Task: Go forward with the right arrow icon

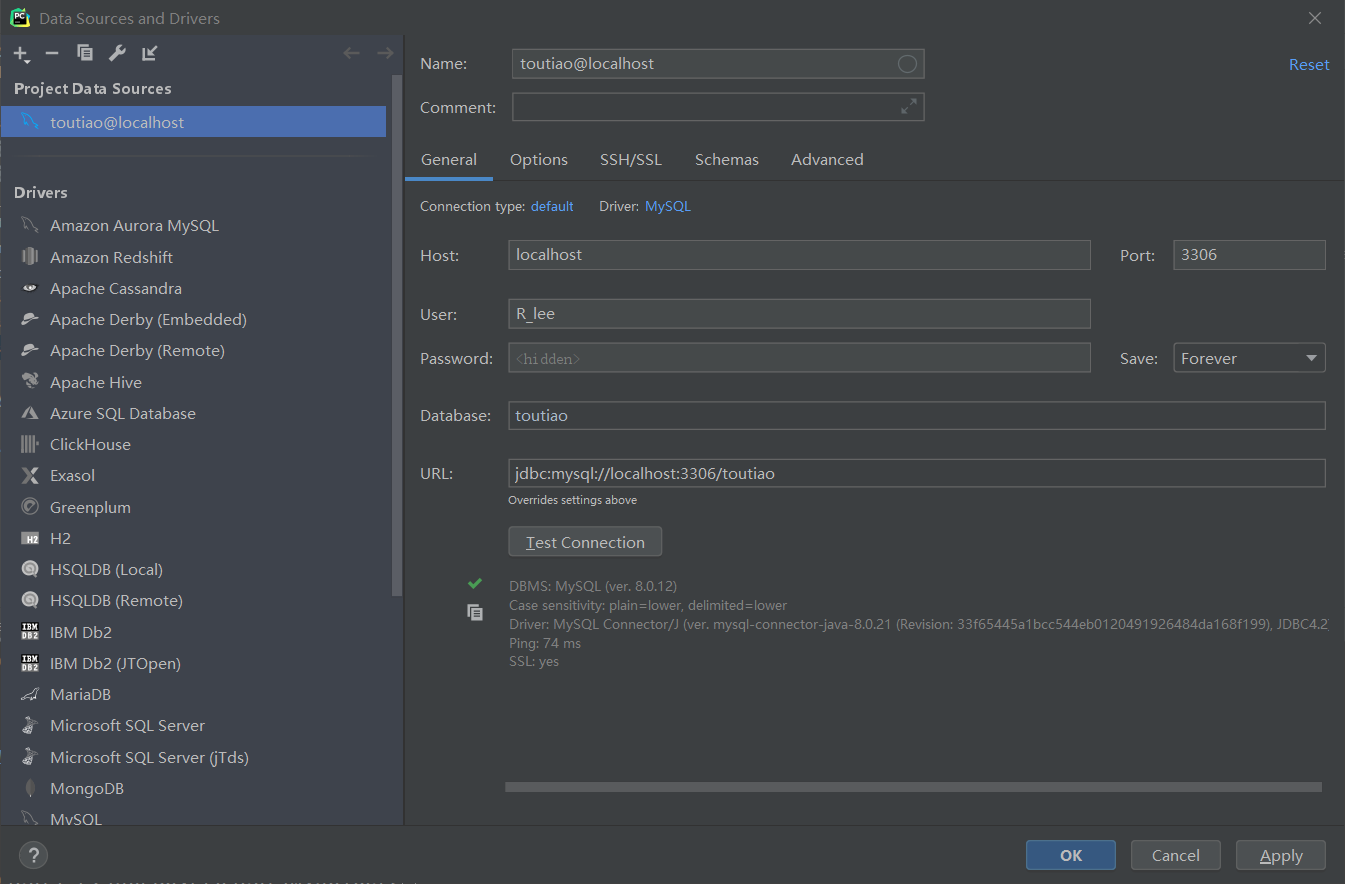Action: 384,53
